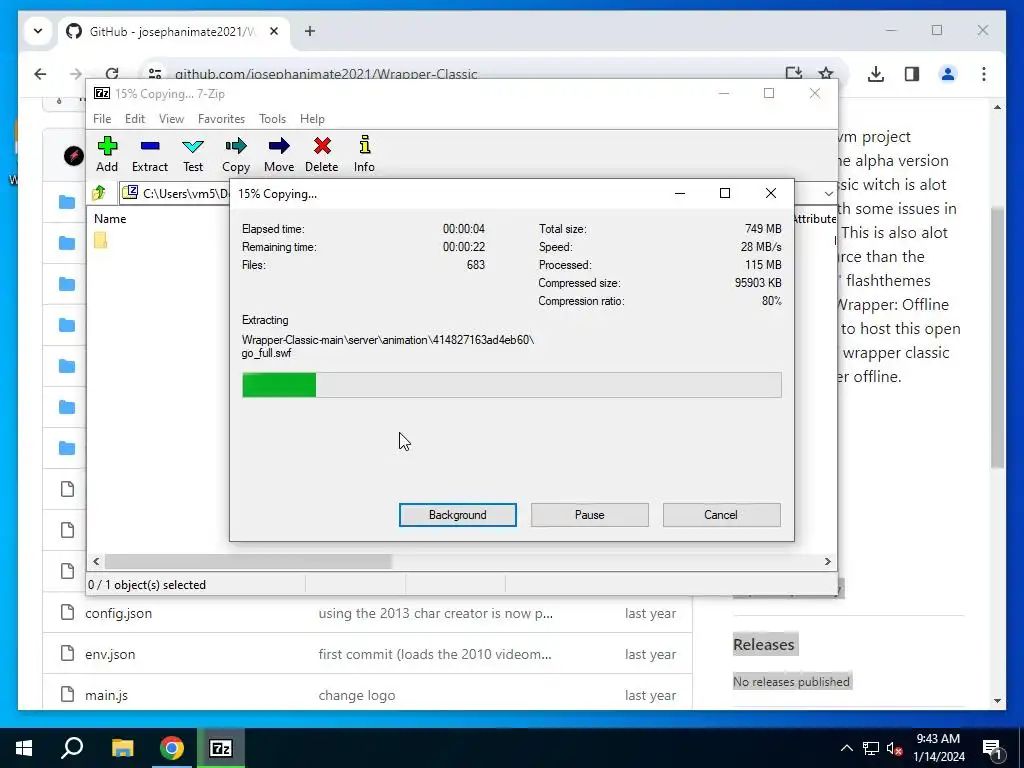Bookmark this page with the star icon
This screenshot has height=768, width=1024.
pos(826,74)
